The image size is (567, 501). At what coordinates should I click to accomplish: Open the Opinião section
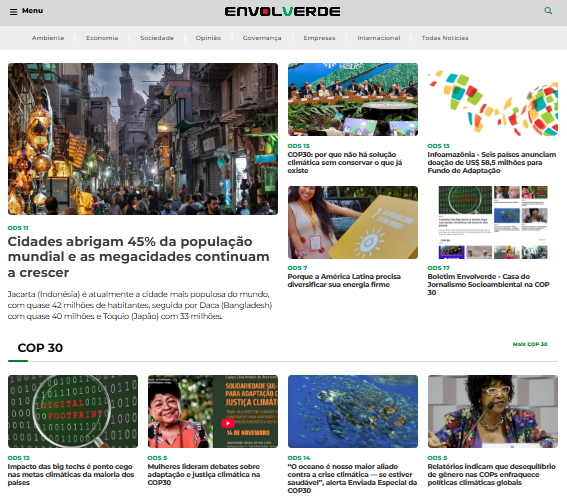(x=208, y=38)
